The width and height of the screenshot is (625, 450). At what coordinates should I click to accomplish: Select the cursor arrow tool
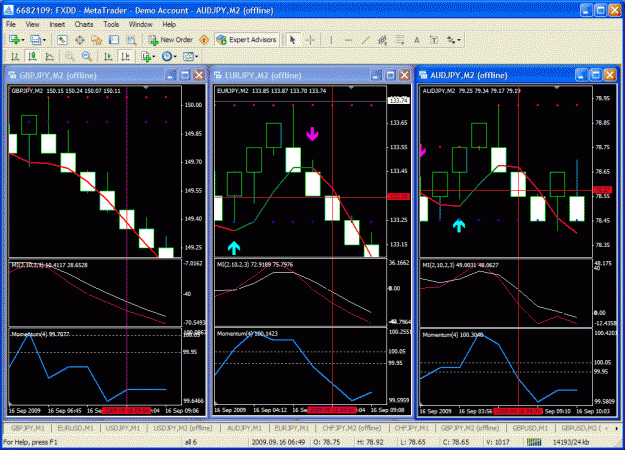point(293,40)
